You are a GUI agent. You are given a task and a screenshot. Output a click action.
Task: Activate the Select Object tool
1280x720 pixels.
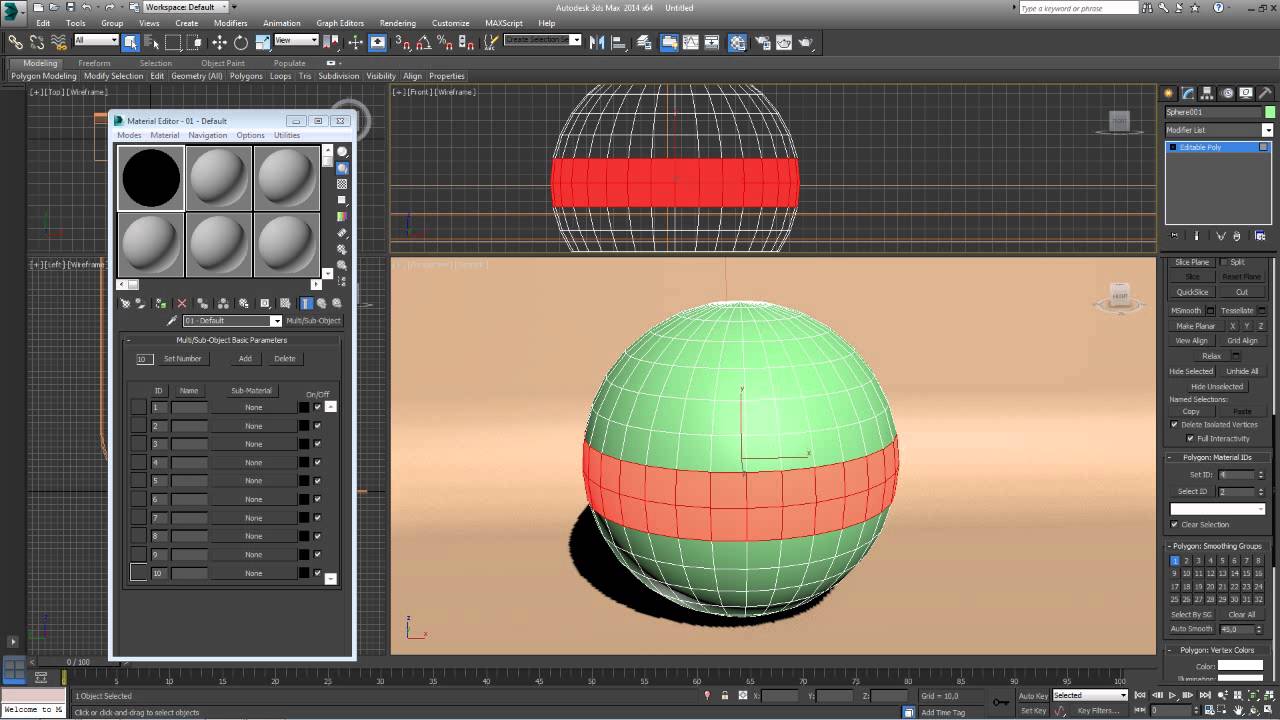(131, 42)
